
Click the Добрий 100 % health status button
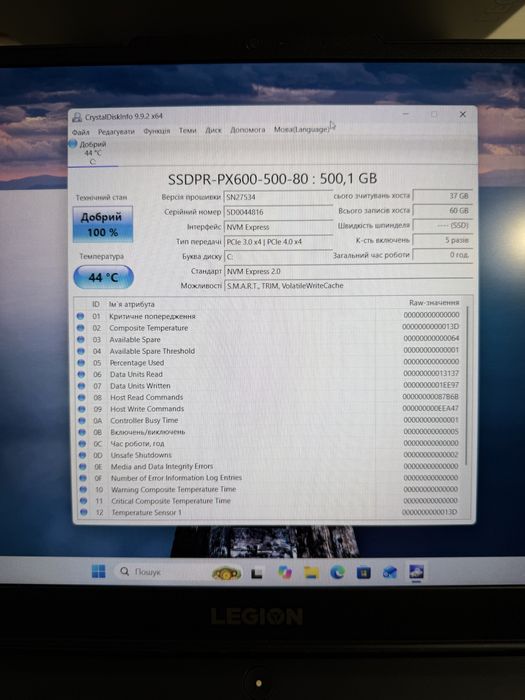(103, 224)
